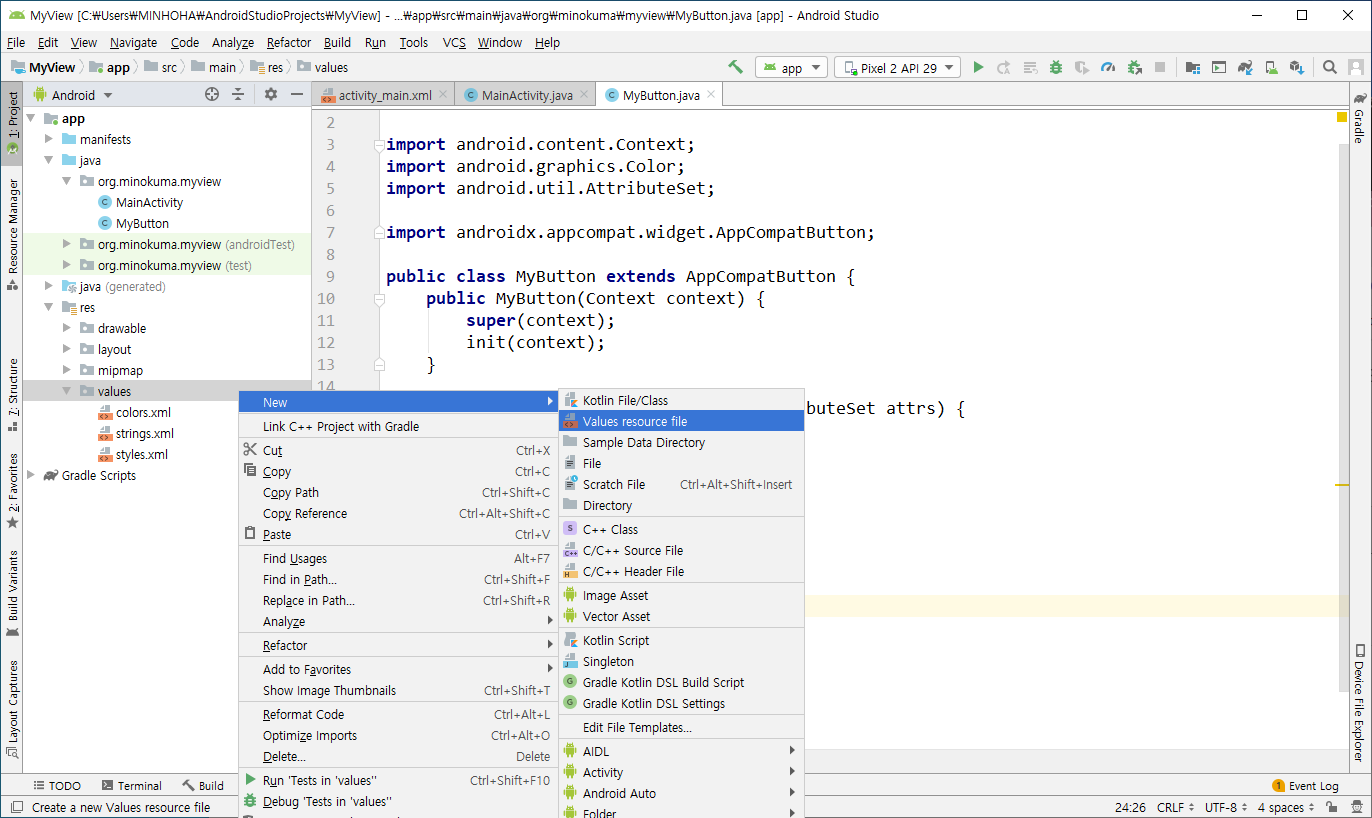Select Values resource file from New submenu

[x=681, y=421]
